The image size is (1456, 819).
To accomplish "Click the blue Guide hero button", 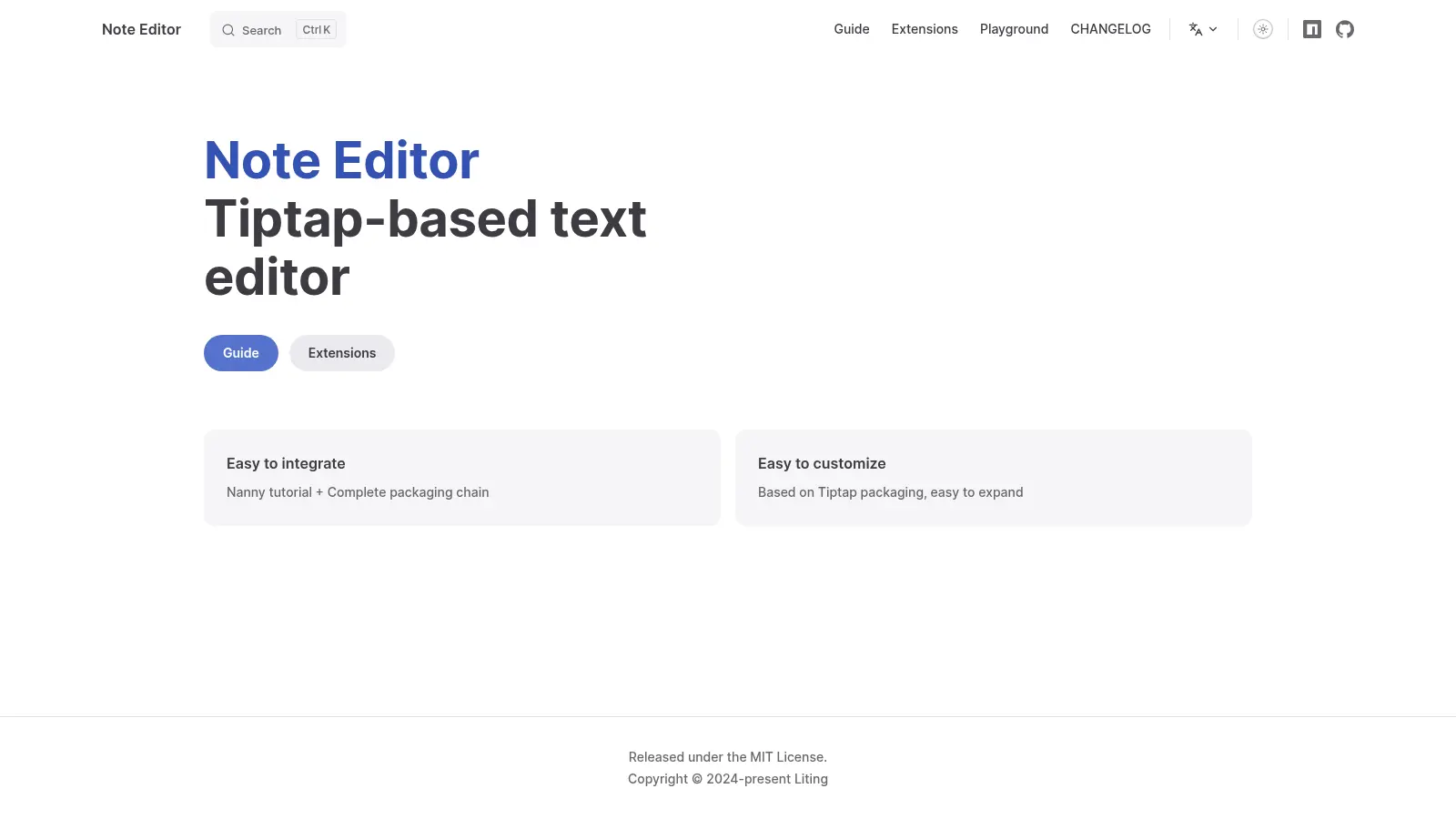I will [x=241, y=353].
